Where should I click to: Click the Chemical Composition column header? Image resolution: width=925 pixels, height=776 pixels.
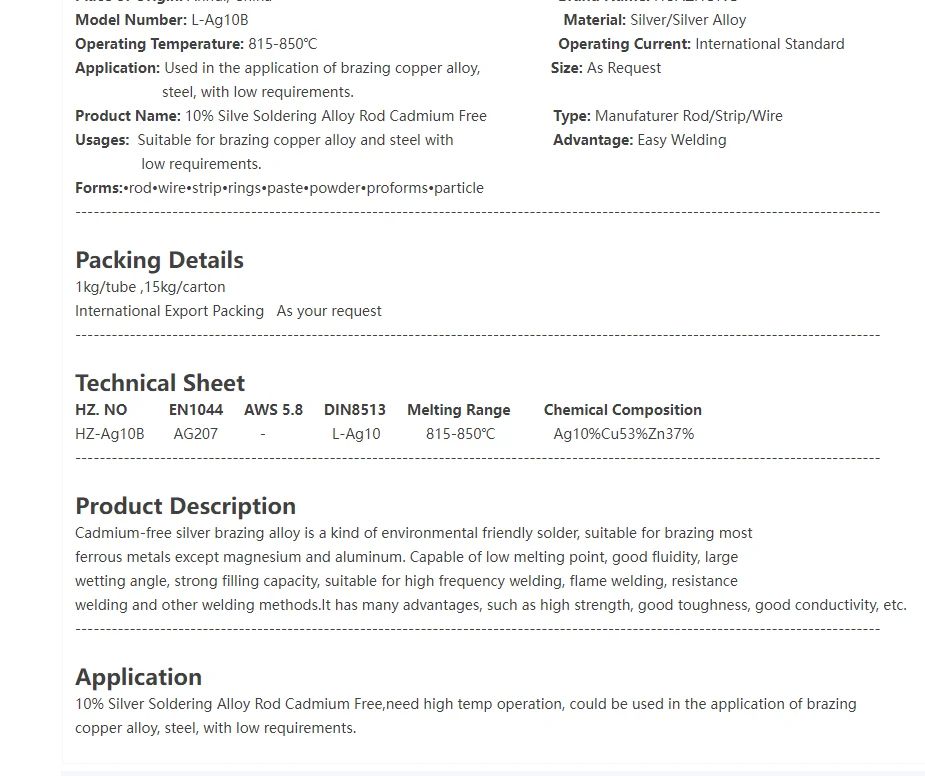point(622,410)
